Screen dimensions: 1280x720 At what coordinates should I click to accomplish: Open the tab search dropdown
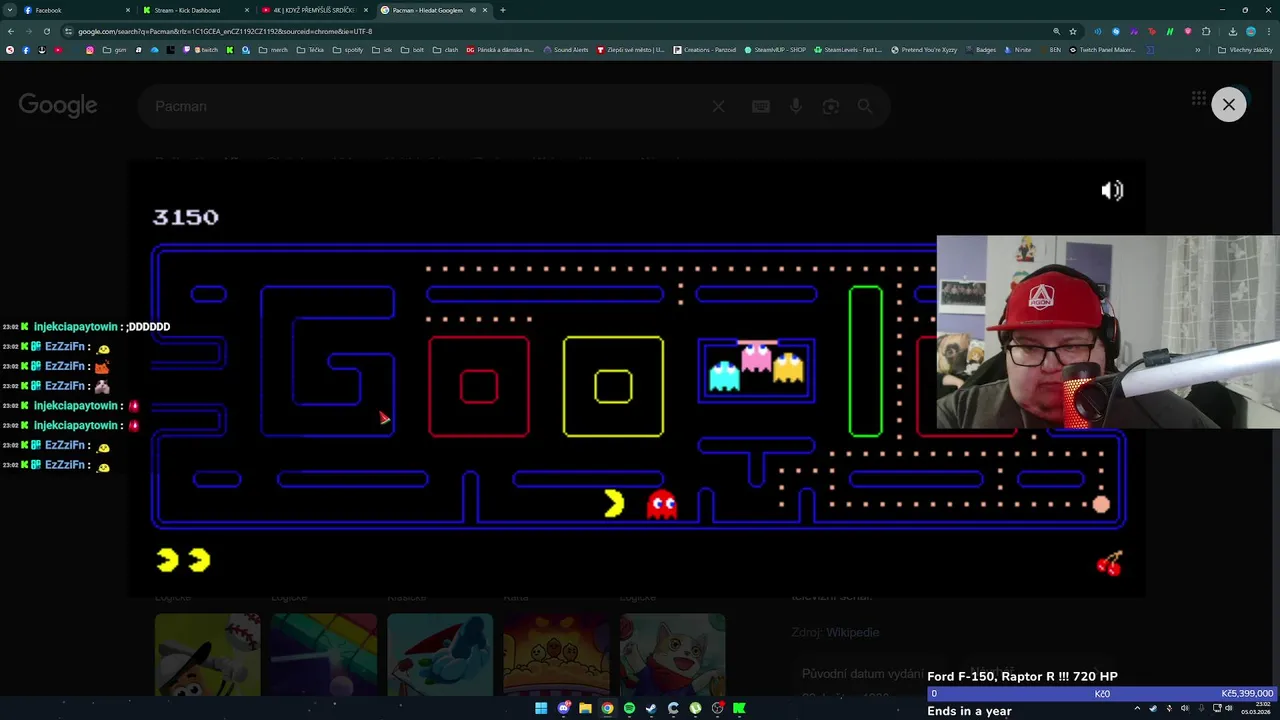click(10, 10)
